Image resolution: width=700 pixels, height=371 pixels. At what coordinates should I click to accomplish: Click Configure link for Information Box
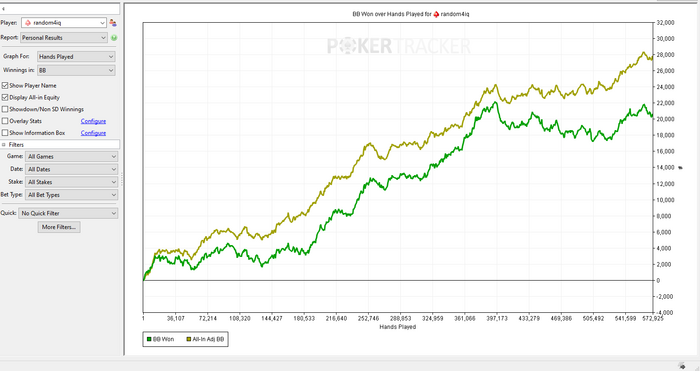click(93, 133)
